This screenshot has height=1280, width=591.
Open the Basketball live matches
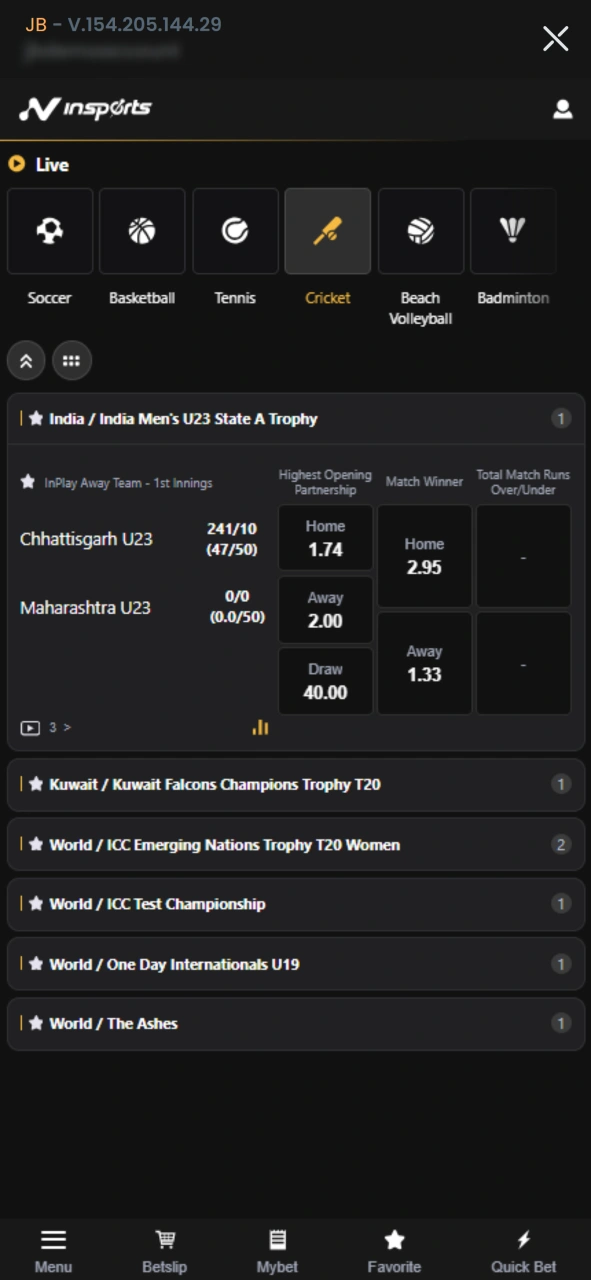point(142,231)
